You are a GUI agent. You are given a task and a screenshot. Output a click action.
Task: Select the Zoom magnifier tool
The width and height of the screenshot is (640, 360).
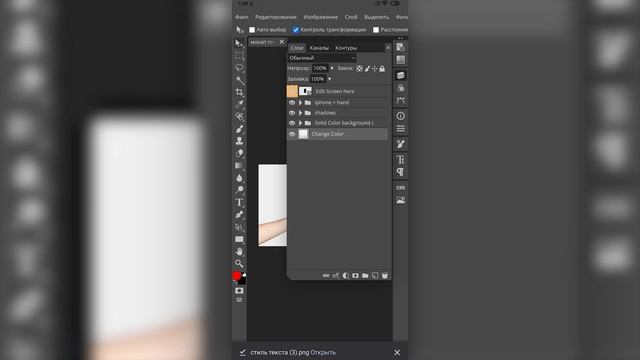239,264
